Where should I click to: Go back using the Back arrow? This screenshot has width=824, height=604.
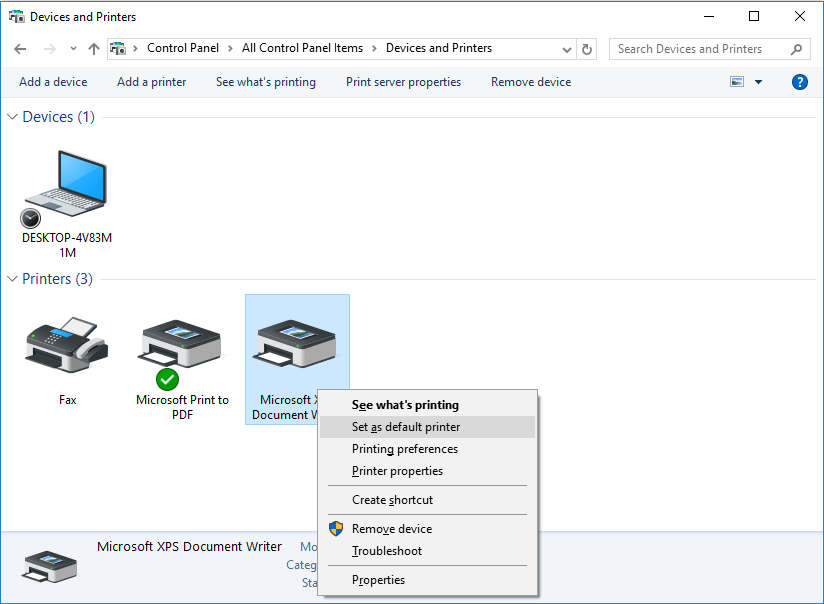[20, 49]
